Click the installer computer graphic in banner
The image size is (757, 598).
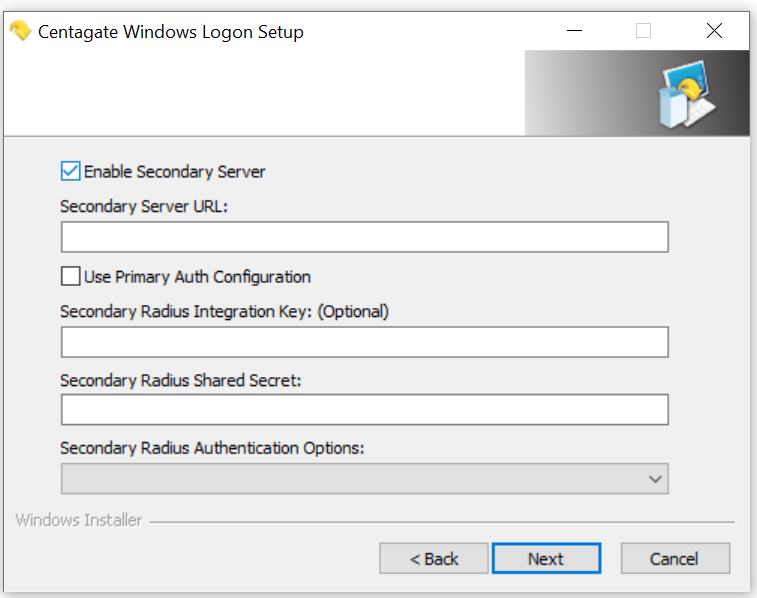pos(687,97)
